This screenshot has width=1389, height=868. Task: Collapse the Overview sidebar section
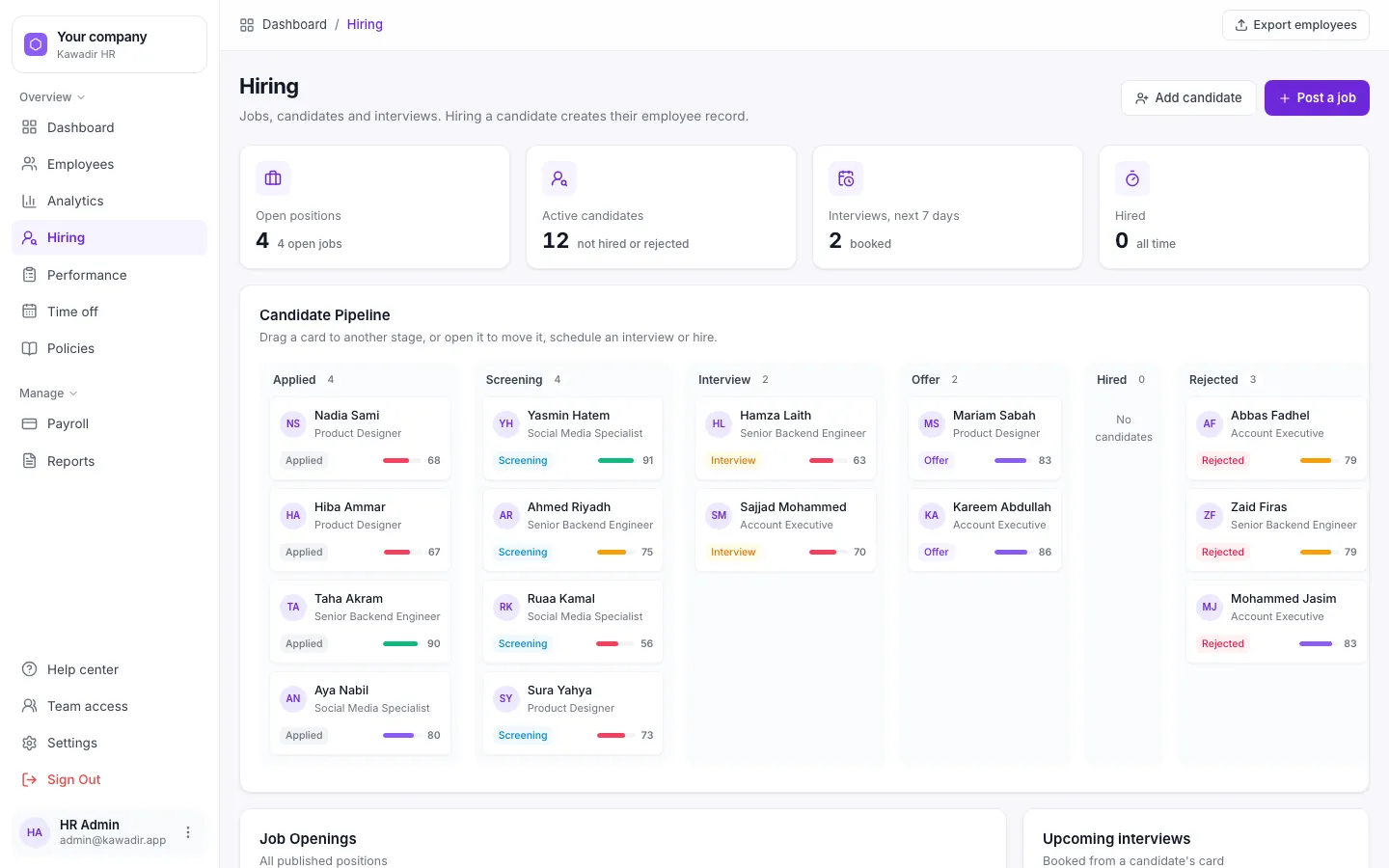(x=52, y=97)
